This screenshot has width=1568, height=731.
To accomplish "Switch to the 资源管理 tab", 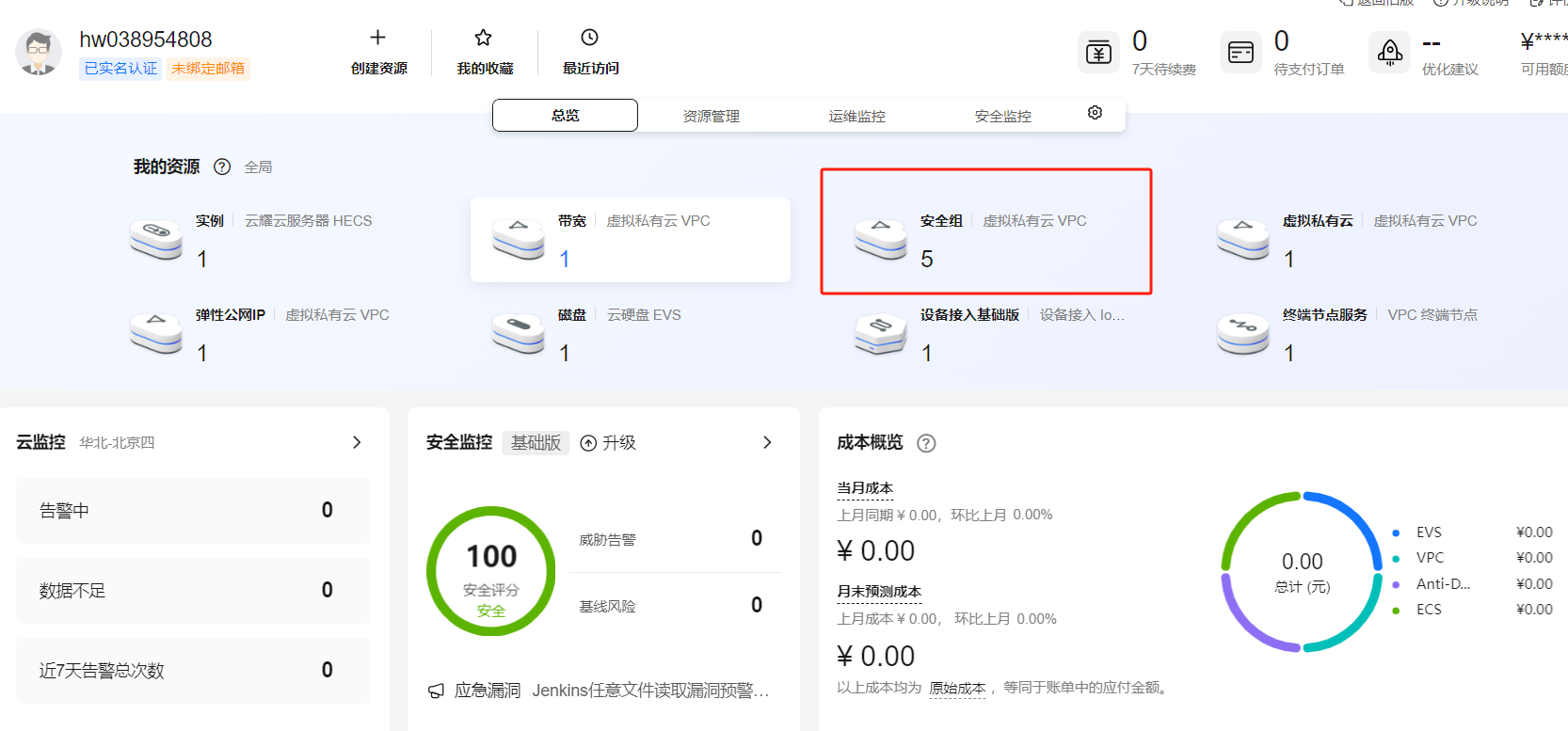I will pyautogui.click(x=711, y=116).
